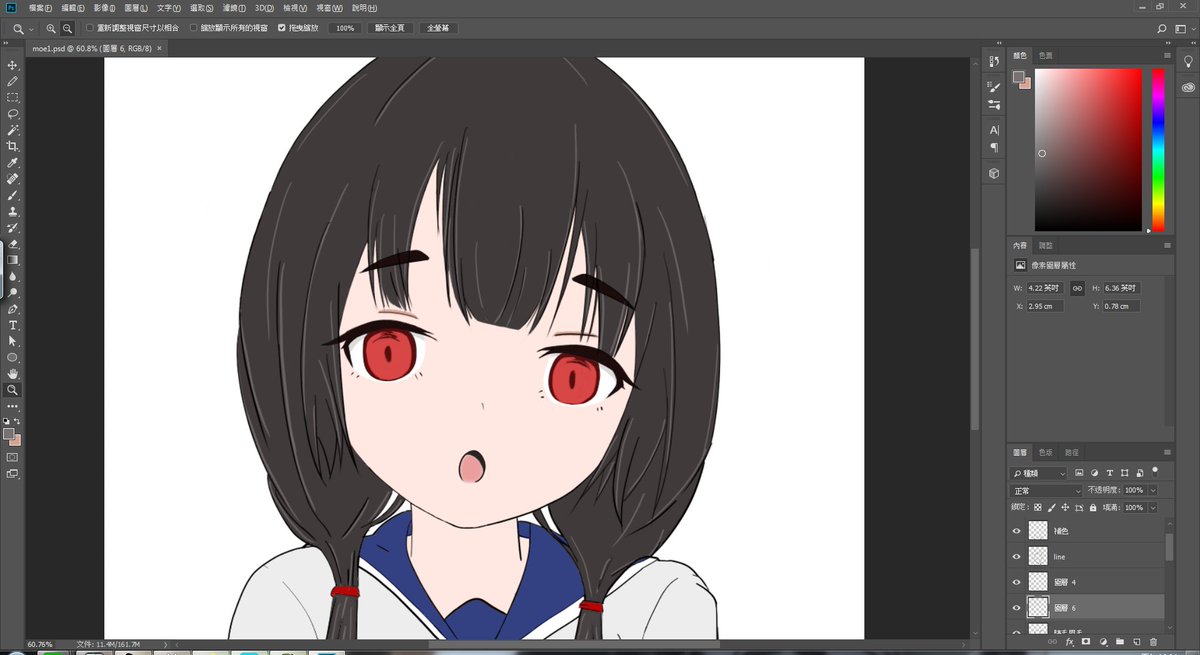Viewport: 1200px width, 655px height.
Task: Click the rainbow hue slider bar
Action: [1158, 150]
